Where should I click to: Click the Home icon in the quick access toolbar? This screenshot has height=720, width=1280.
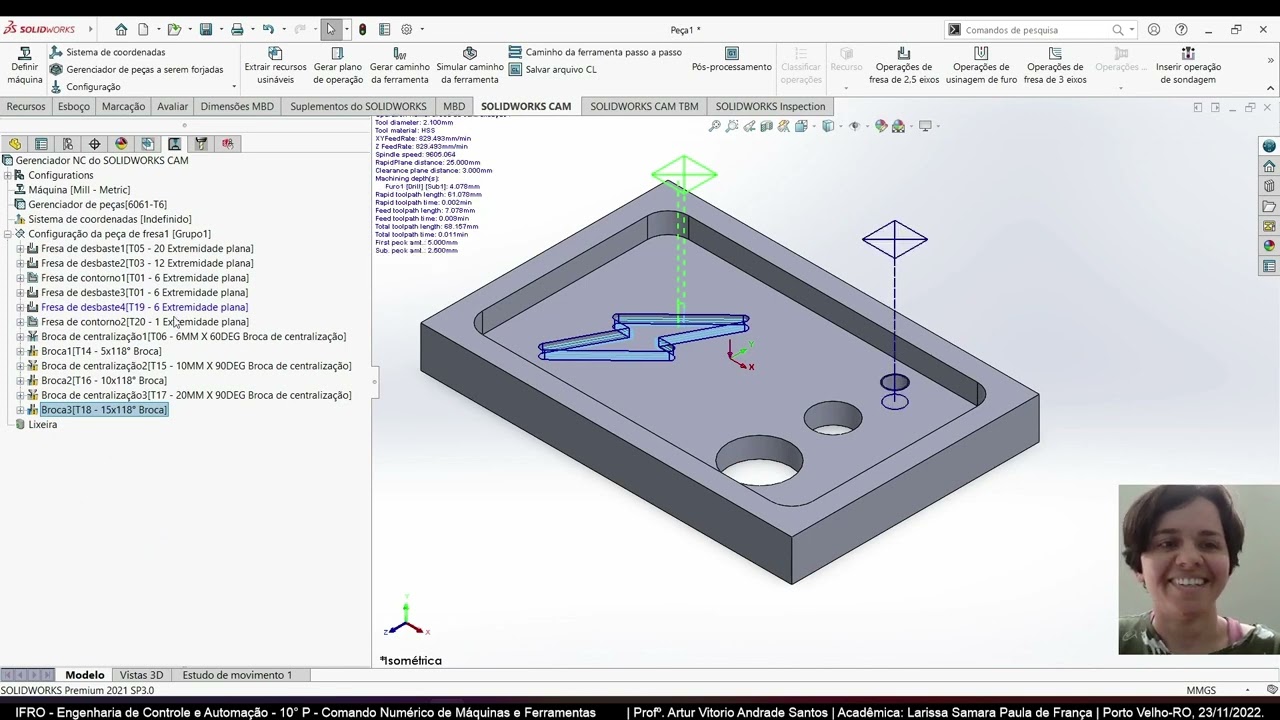pyautogui.click(x=121, y=29)
